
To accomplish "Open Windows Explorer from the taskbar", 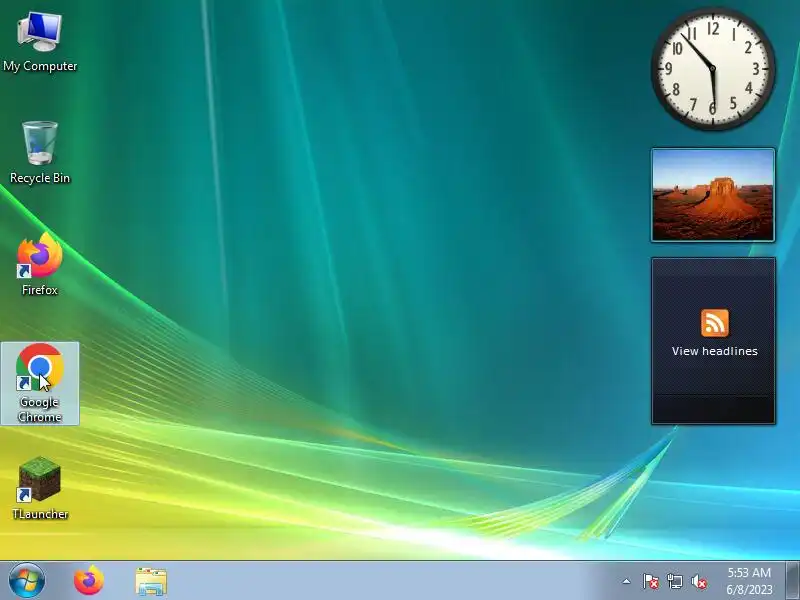I will click(x=151, y=582).
